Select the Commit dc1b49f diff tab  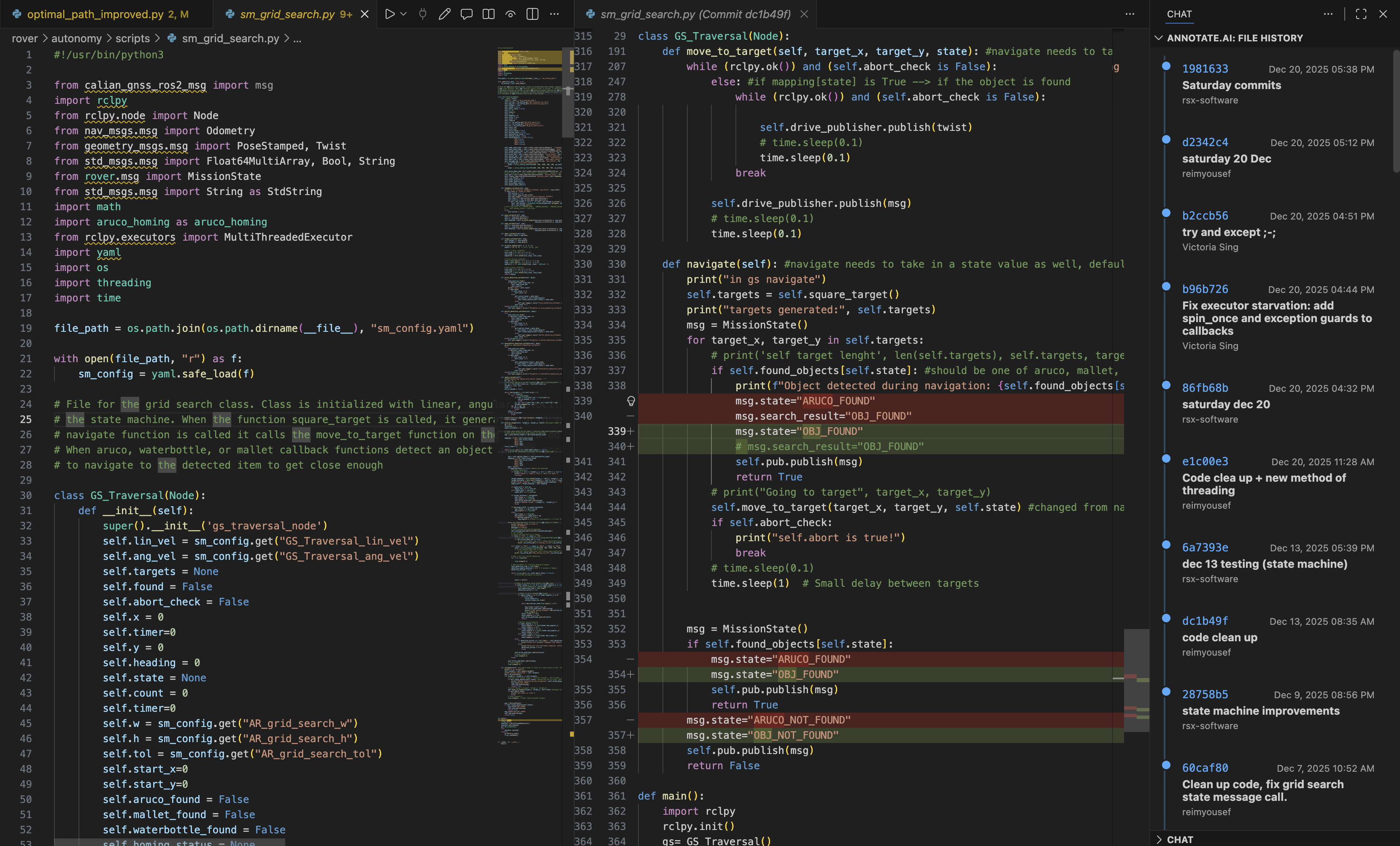pos(695,14)
